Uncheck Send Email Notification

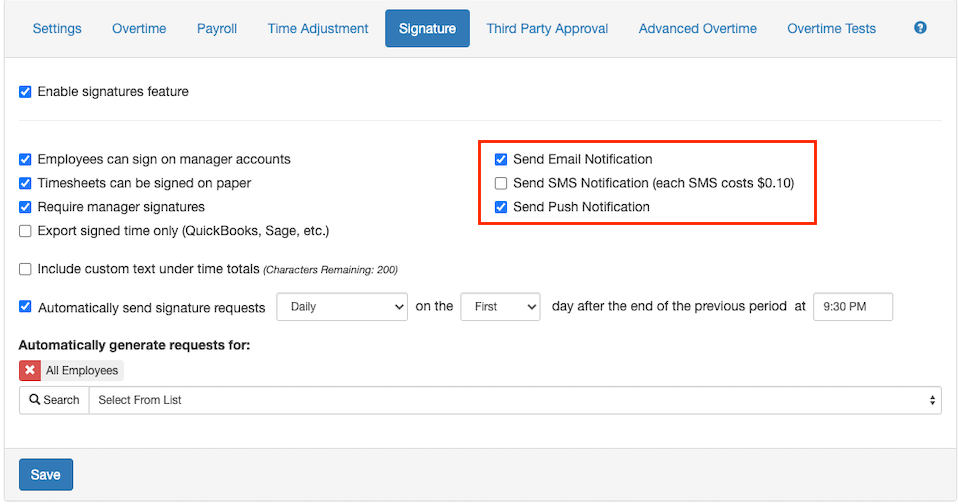[x=501, y=159]
